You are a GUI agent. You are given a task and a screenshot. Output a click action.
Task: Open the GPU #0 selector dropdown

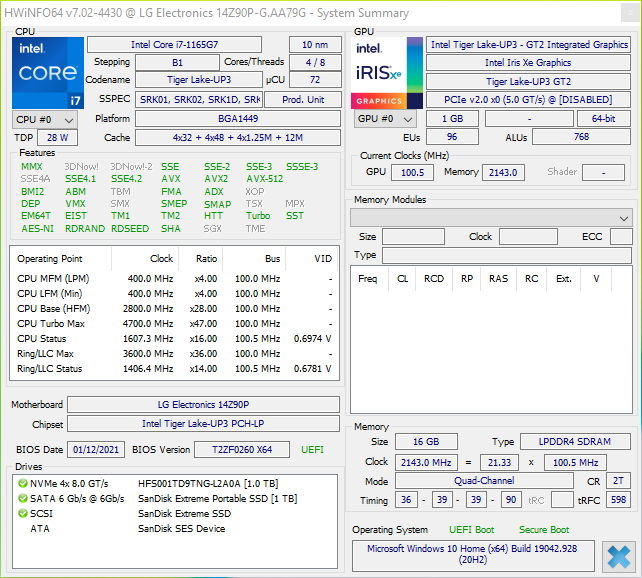(x=385, y=119)
